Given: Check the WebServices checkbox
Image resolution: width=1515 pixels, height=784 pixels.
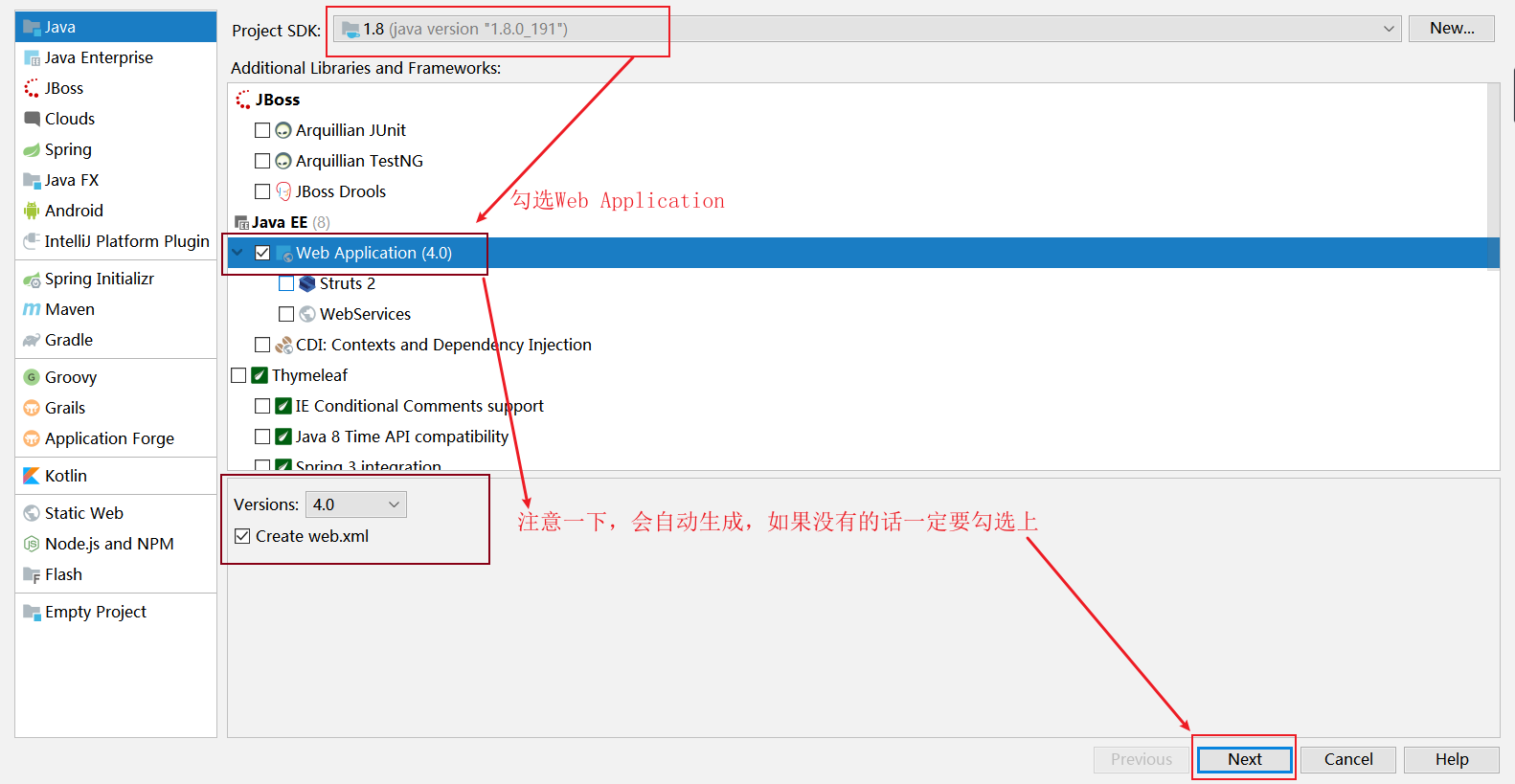Looking at the screenshot, I should pyautogui.click(x=286, y=314).
